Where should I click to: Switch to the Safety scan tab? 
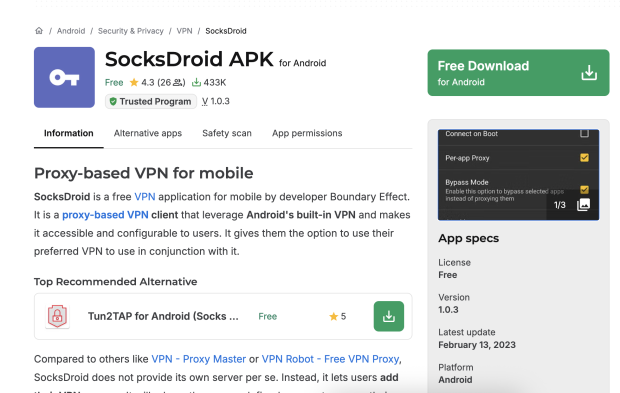pos(227,133)
